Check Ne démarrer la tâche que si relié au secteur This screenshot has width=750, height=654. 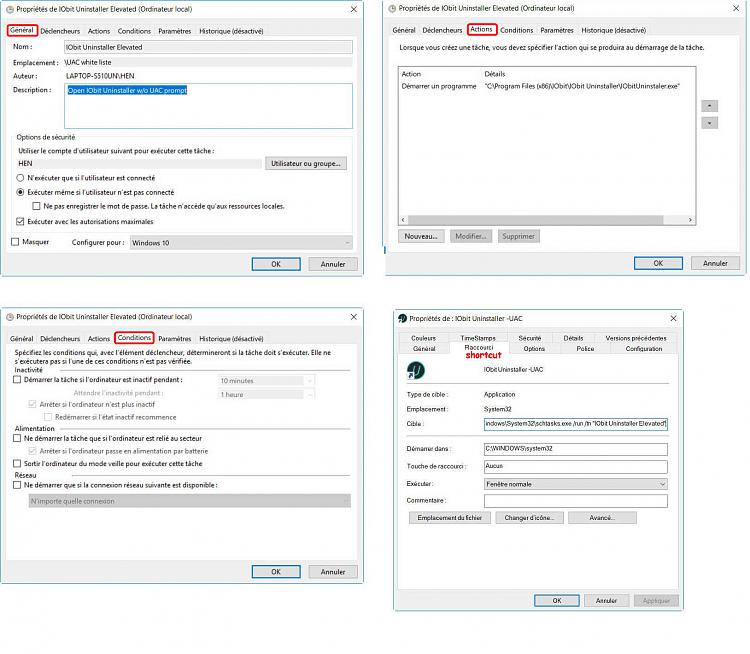point(17,438)
